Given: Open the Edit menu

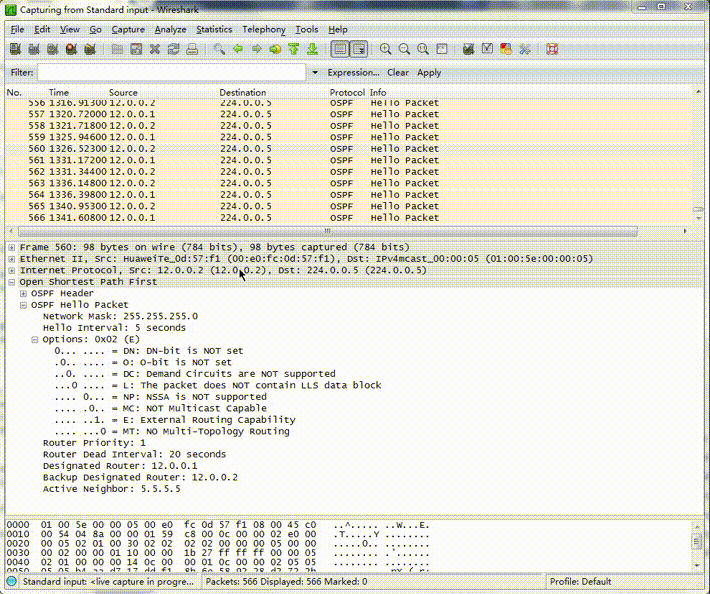Looking at the screenshot, I should coord(42,29).
